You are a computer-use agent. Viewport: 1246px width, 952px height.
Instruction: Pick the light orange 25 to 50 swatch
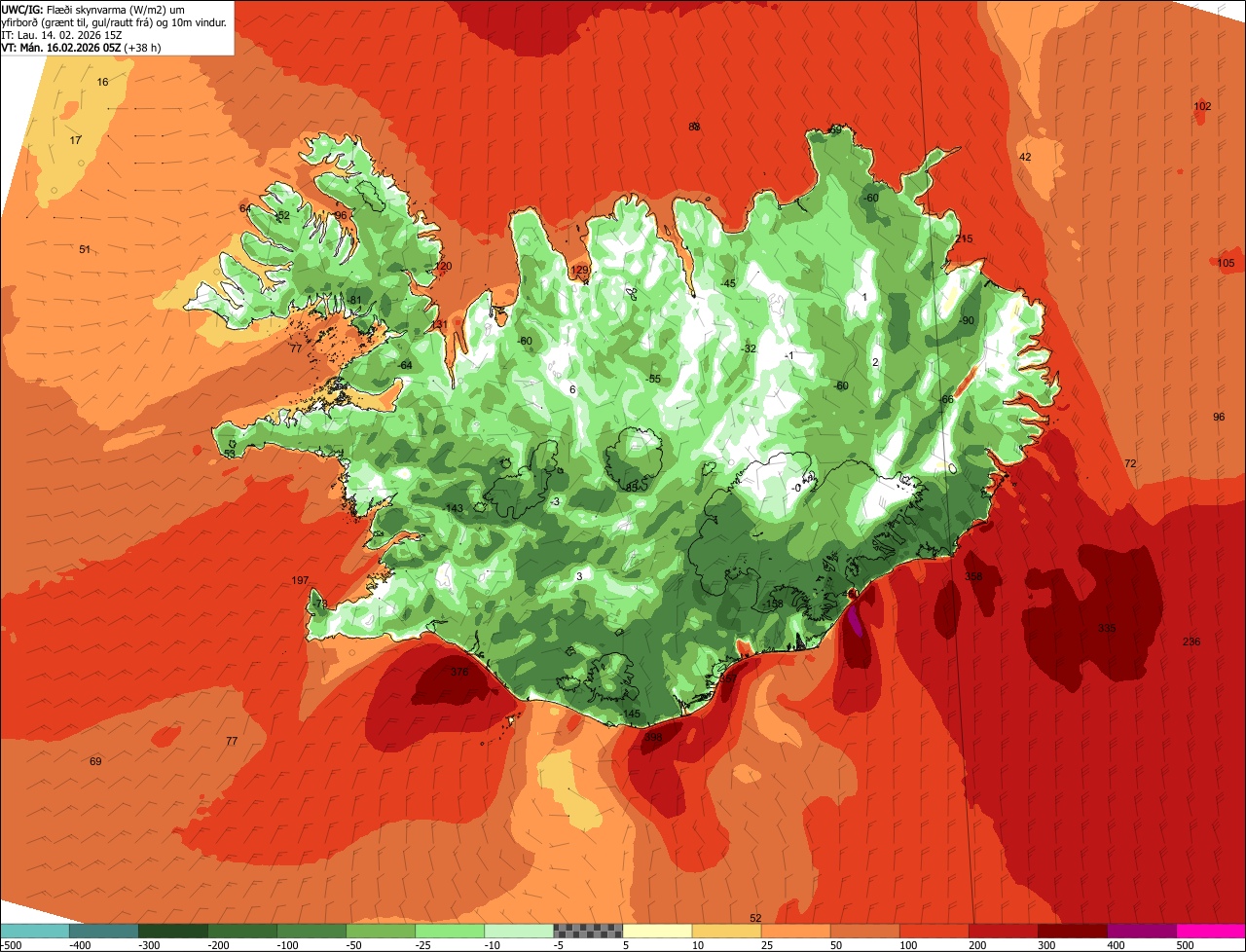(794, 930)
